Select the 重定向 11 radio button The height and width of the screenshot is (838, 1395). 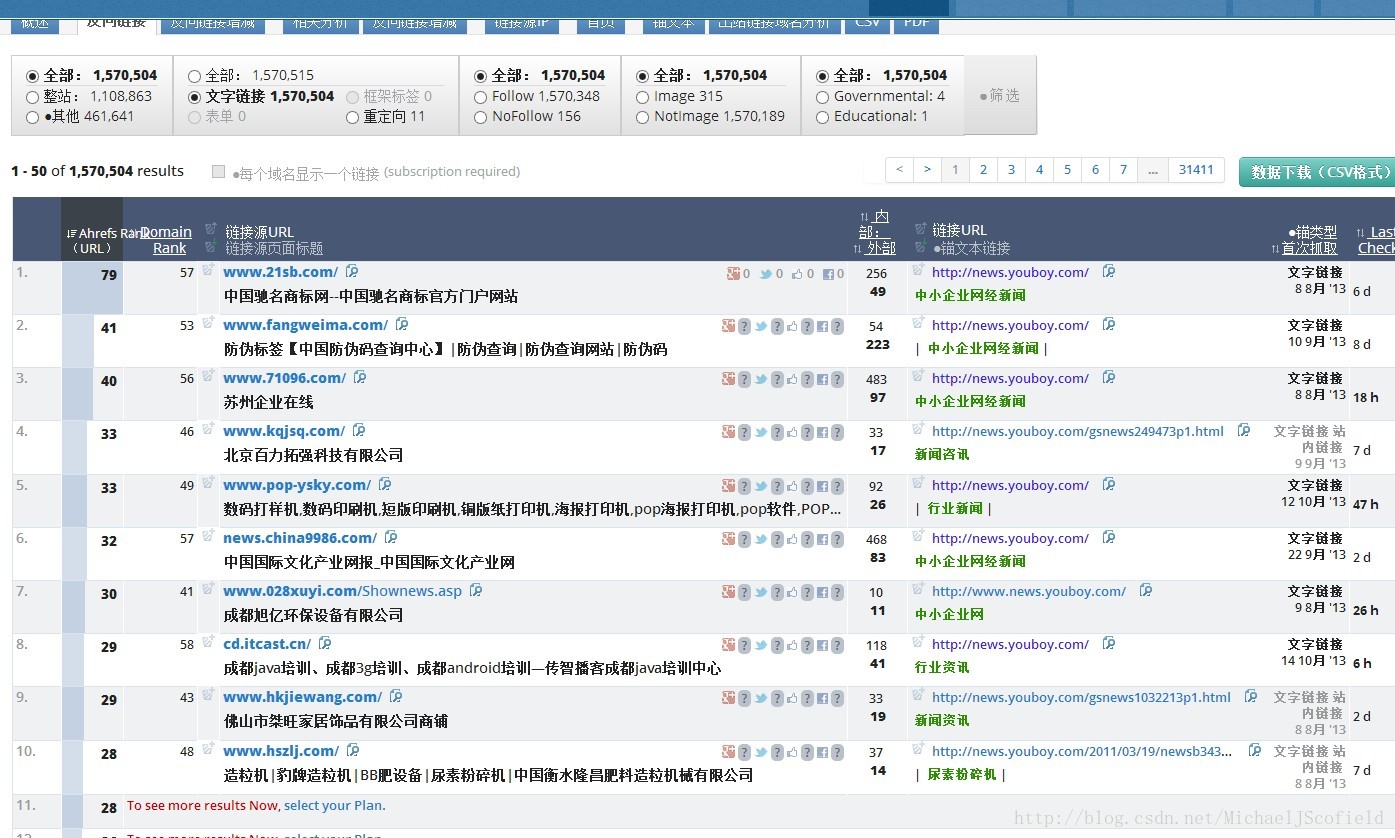[x=352, y=117]
